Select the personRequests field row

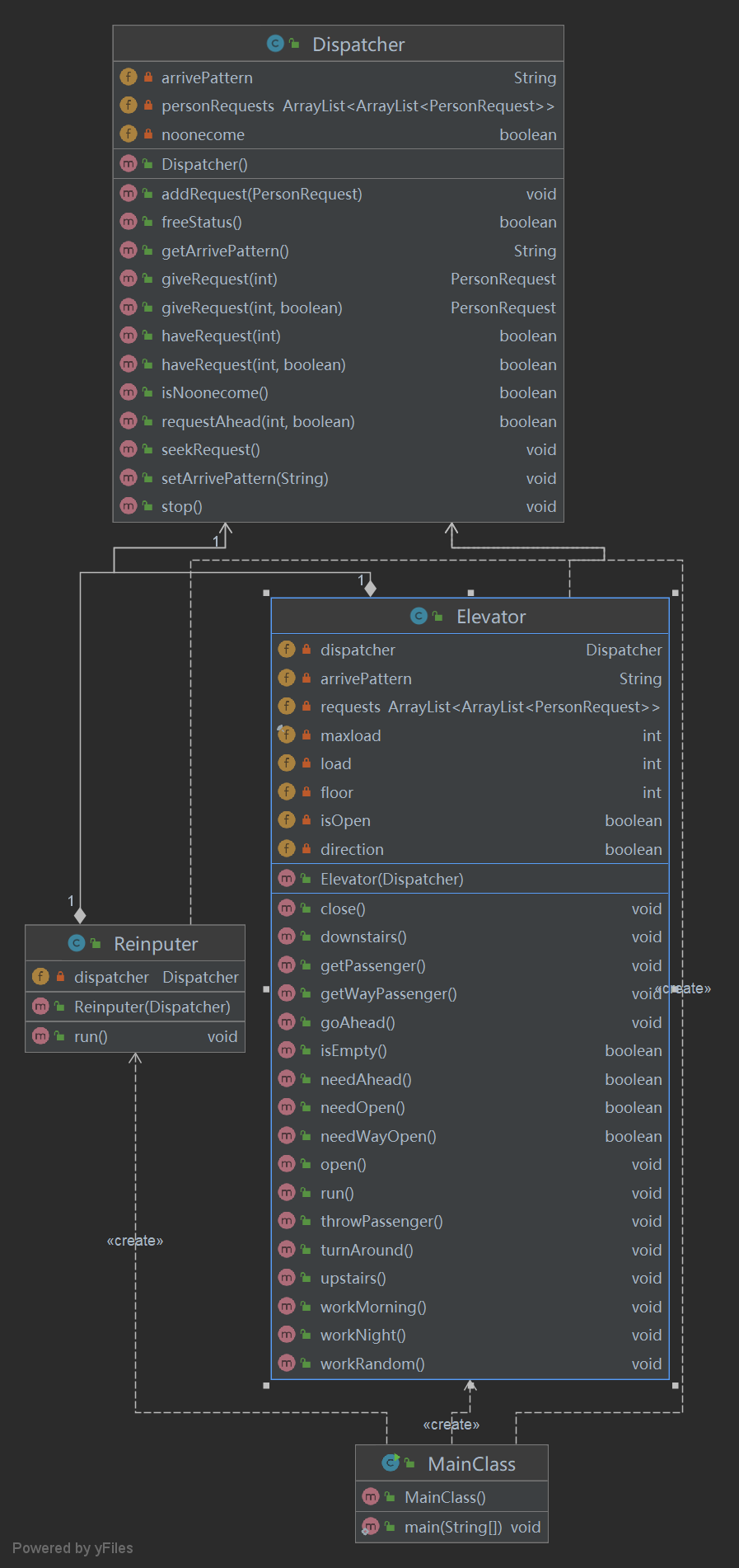click(338, 106)
